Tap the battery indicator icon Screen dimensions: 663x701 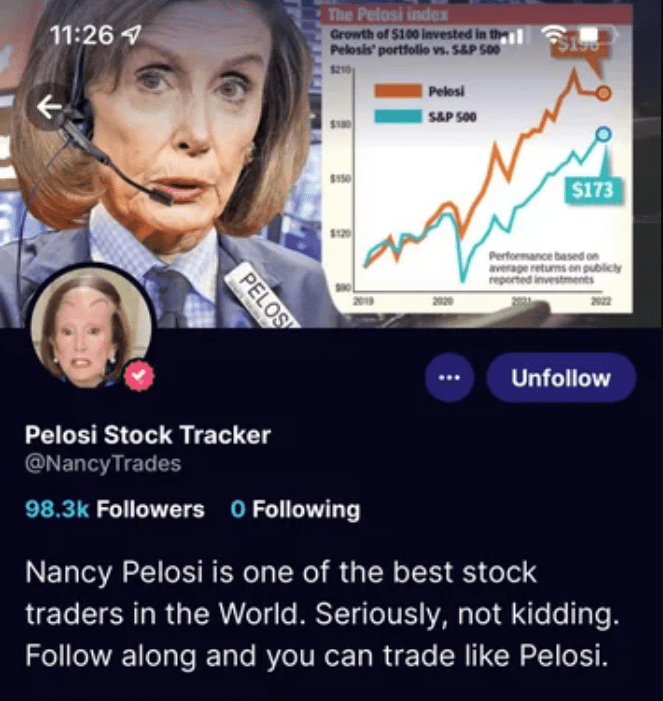[597, 35]
